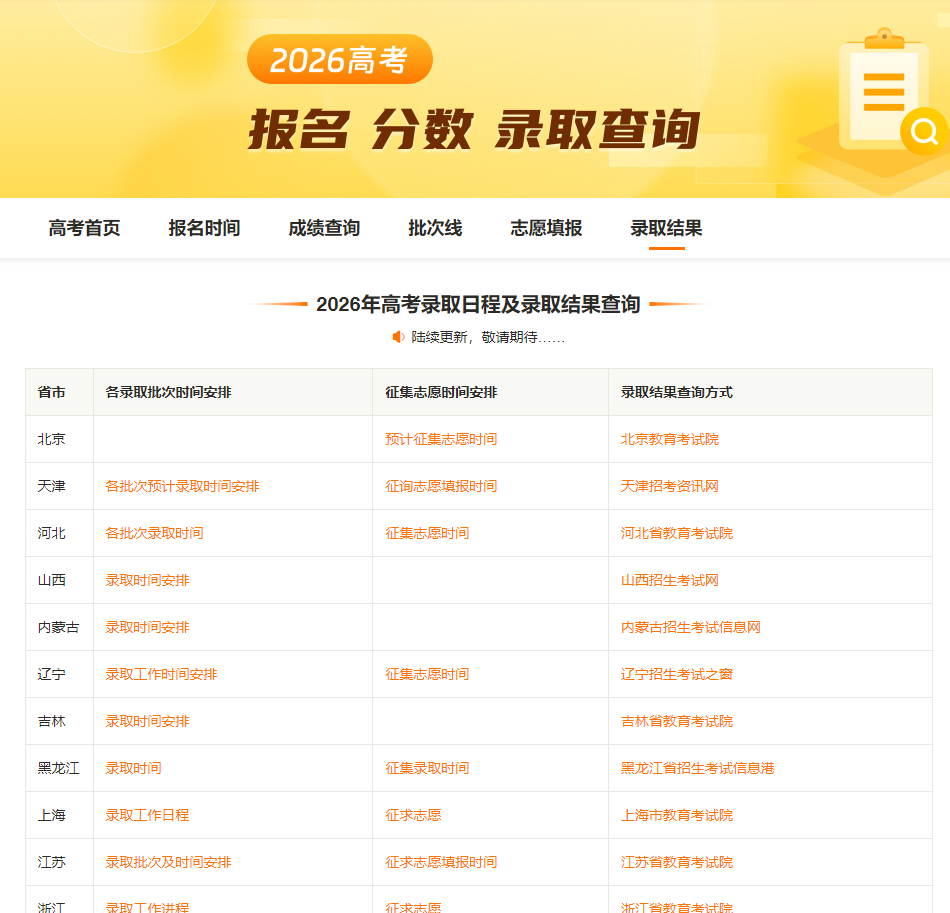Screen dimensions: 950x913
Task: Open Heilongjiang's 征集录取时间 link
Action: [x=427, y=768]
